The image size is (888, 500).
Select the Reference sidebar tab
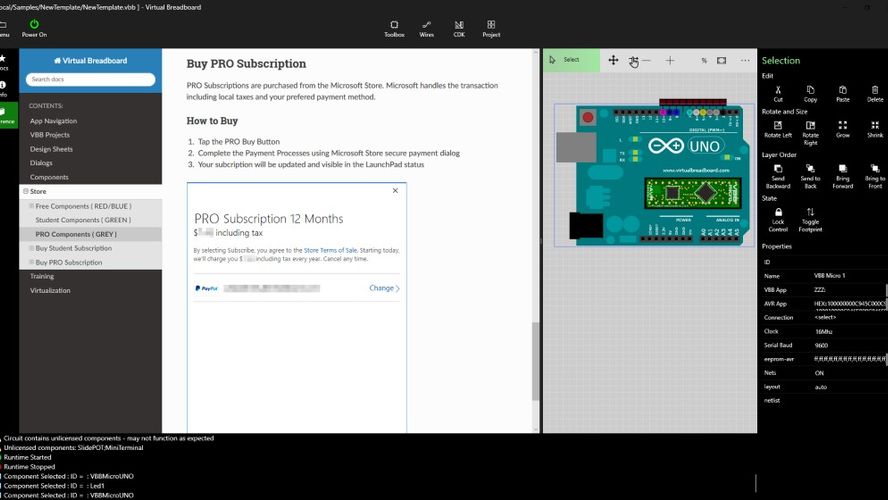point(7,116)
